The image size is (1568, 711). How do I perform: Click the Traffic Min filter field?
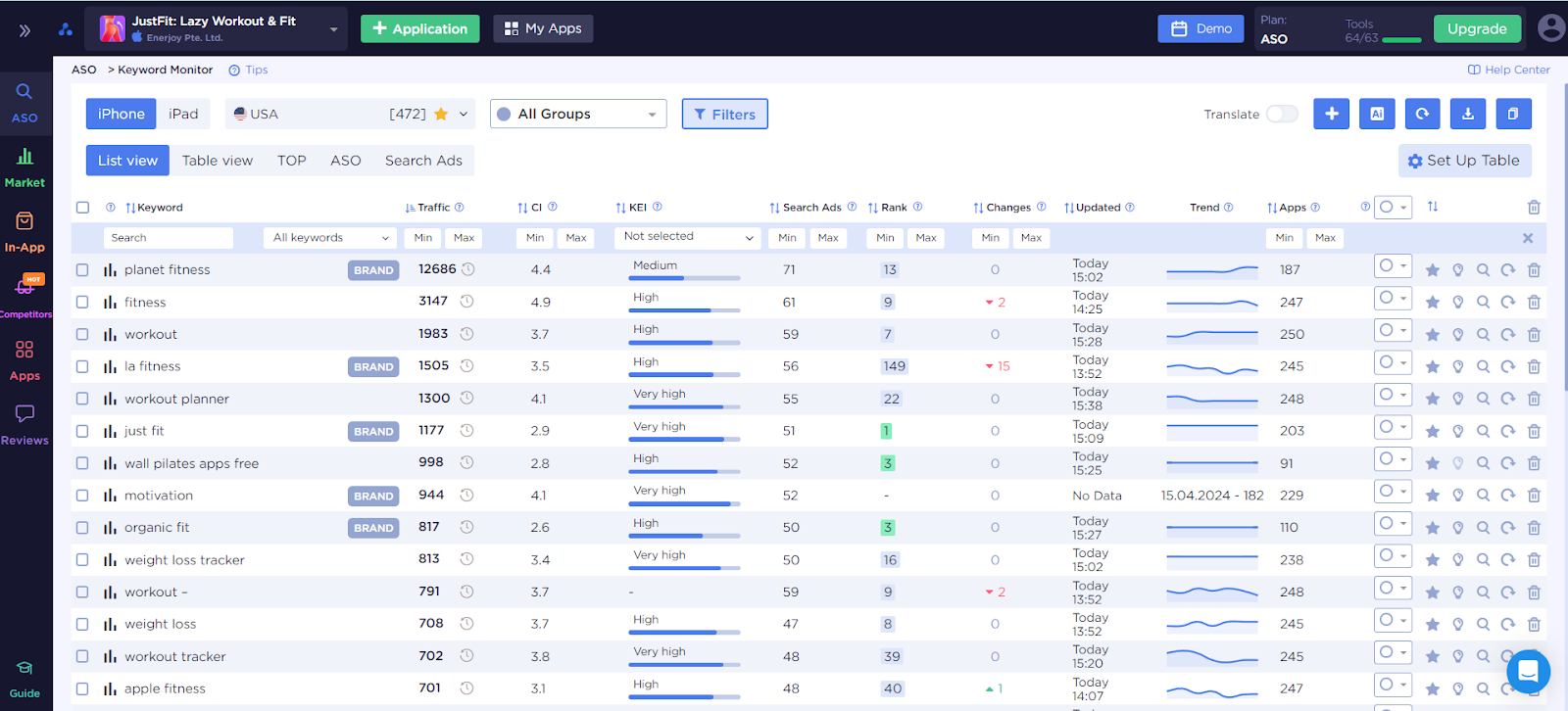(x=423, y=238)
